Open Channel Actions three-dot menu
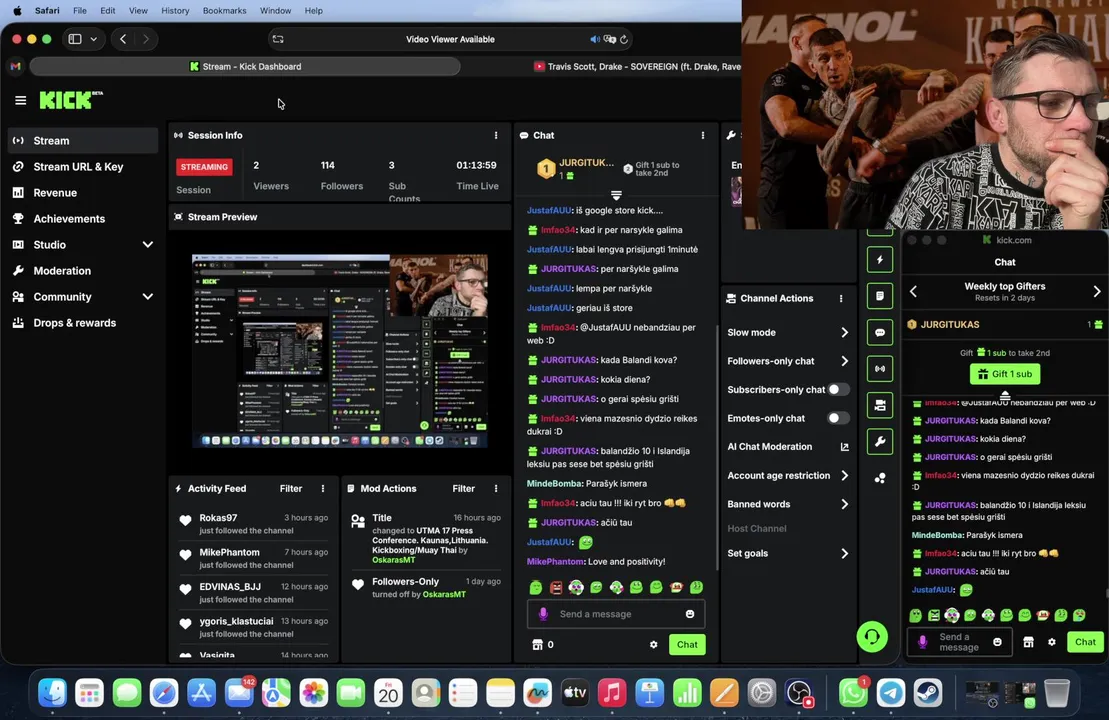This screenshot has width=1109, height=720. tap(841, 298)
